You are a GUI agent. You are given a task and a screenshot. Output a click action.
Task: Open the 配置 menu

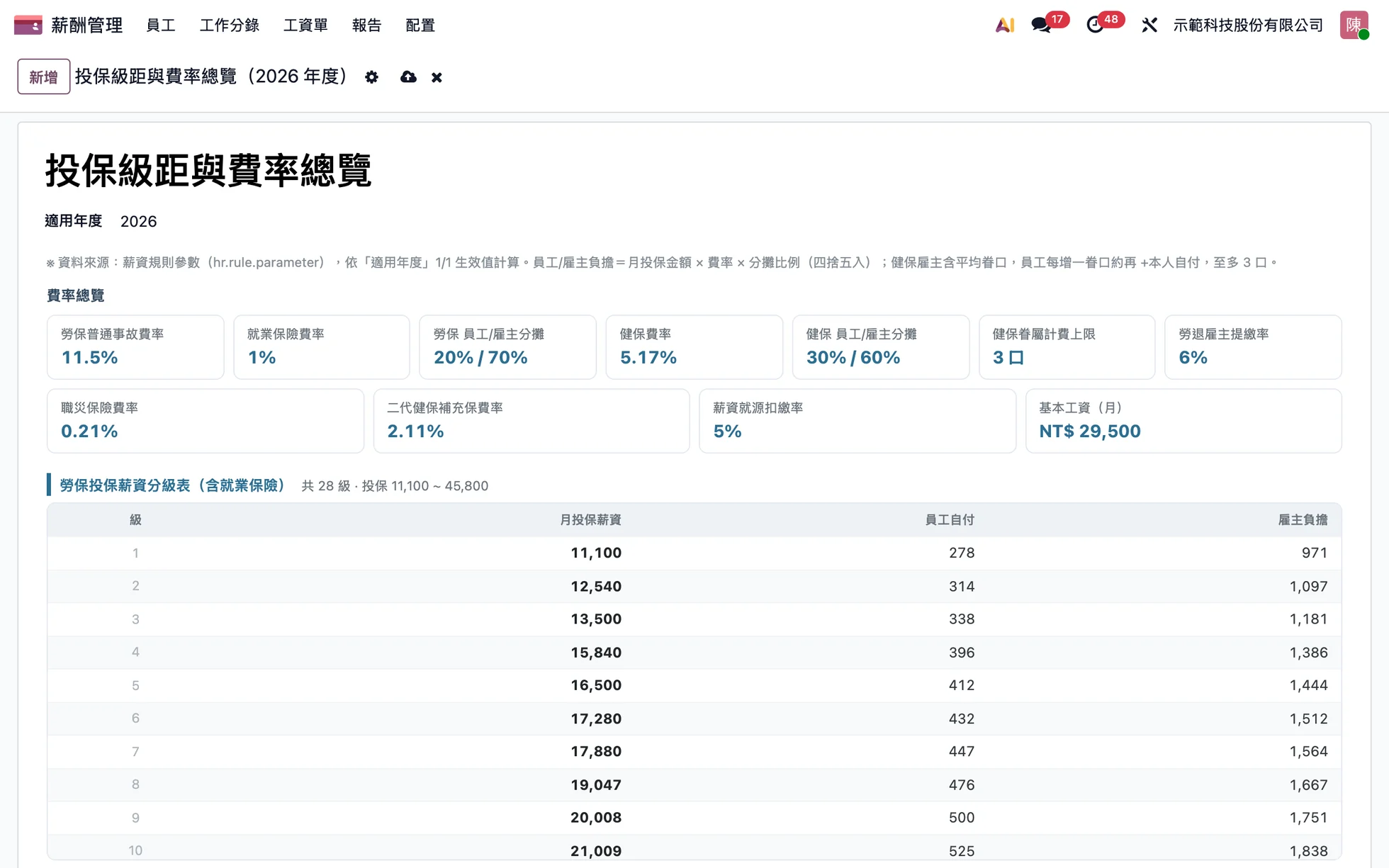click(420, 26)
